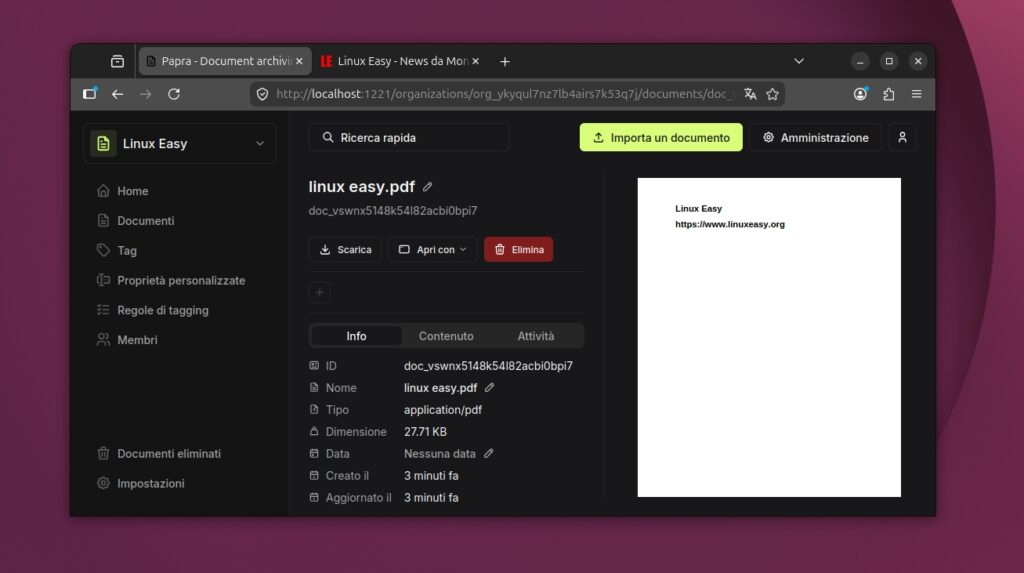
Task: Edit document title with pencil icon
Action: [x=428, y=187]
